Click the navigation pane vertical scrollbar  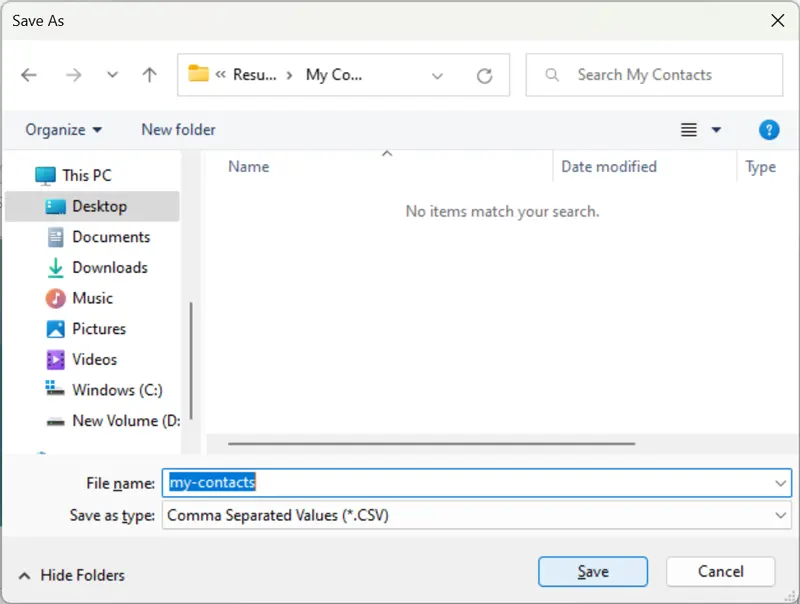pos(191,360)
